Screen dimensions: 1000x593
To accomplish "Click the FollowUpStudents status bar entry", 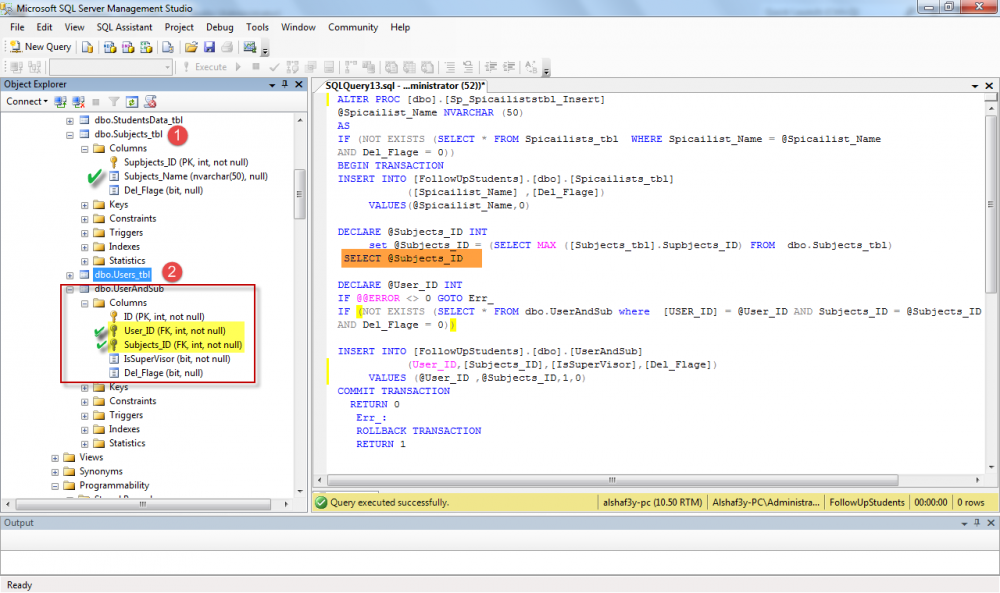I will click(x=867, y=502).
